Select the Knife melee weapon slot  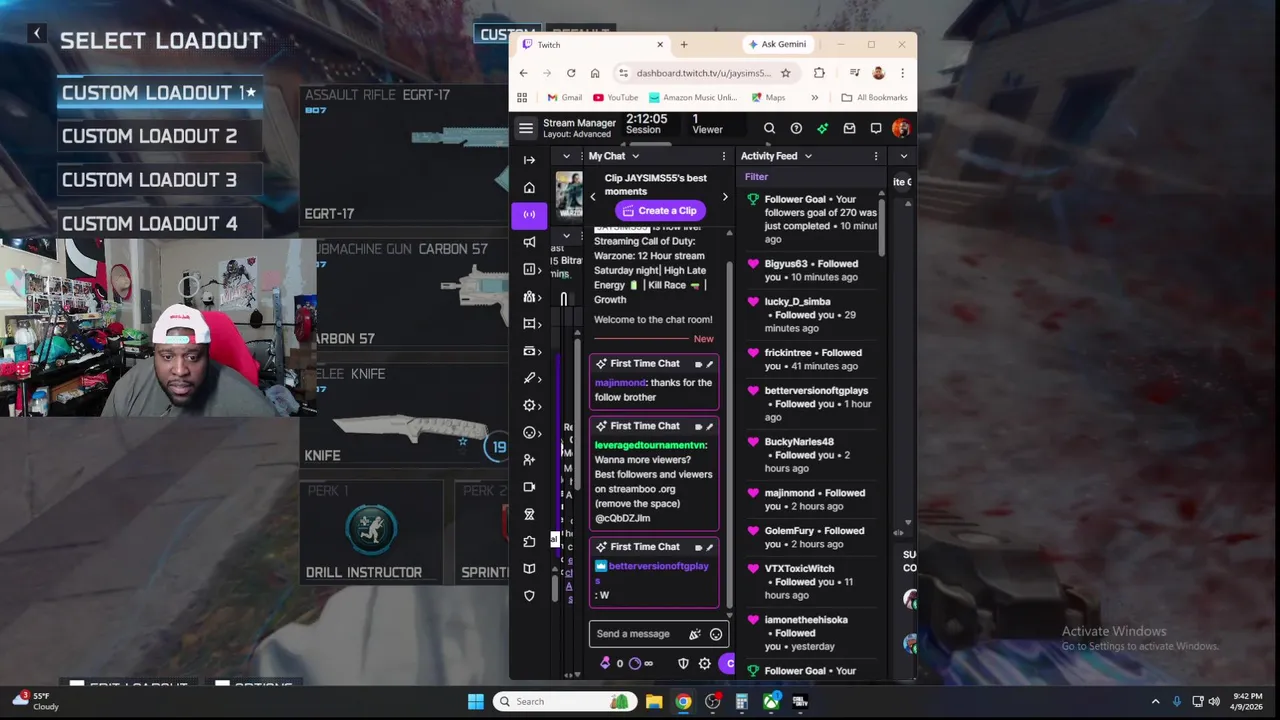[x=405, y=415]
